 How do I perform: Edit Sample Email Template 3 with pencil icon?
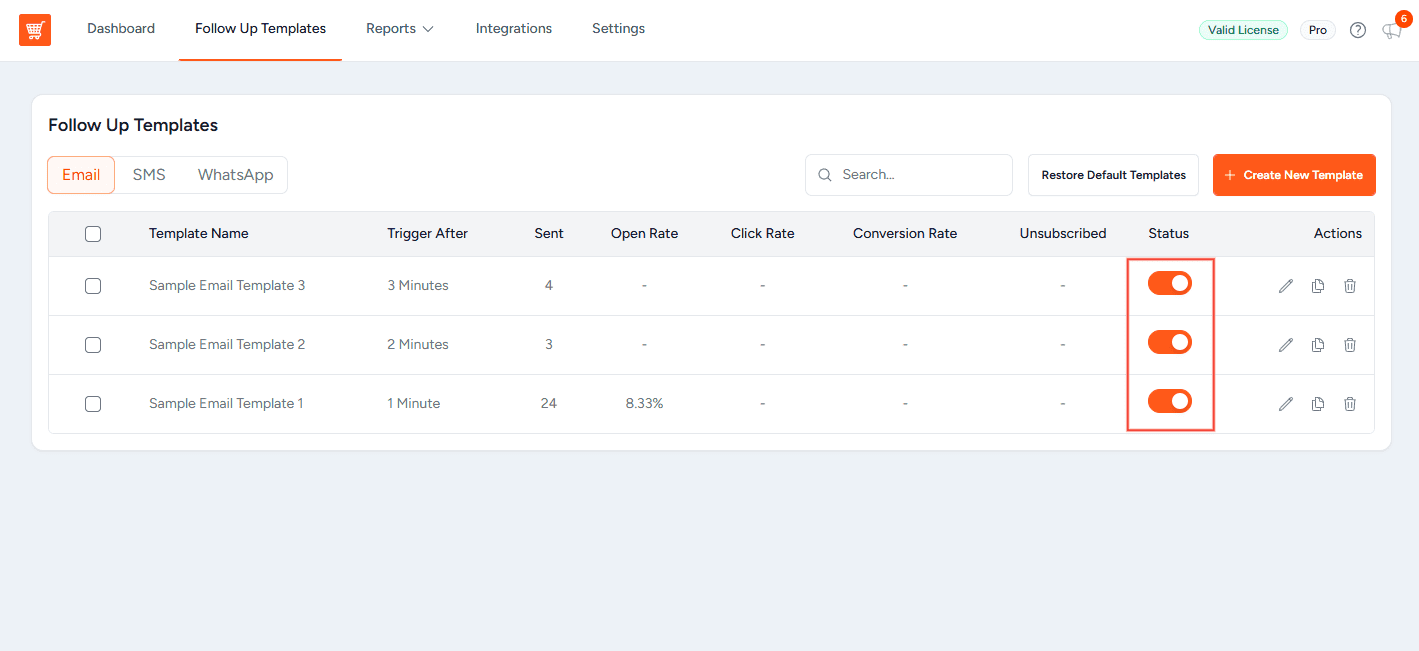click(x=1286, y=286)
